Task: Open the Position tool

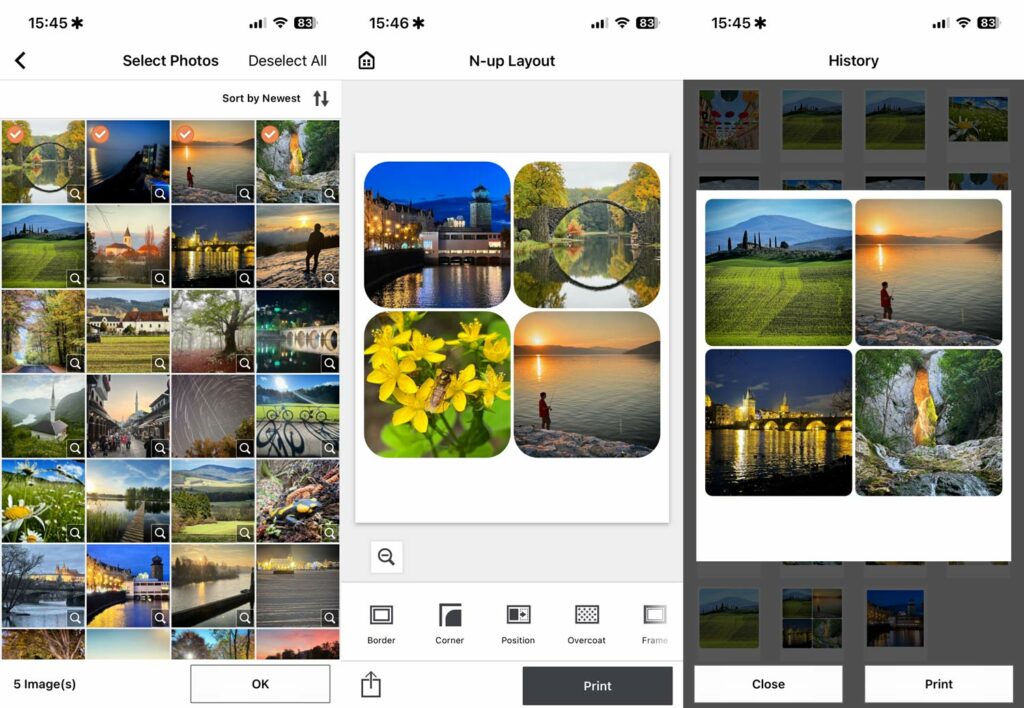Action: pos(518,623)
